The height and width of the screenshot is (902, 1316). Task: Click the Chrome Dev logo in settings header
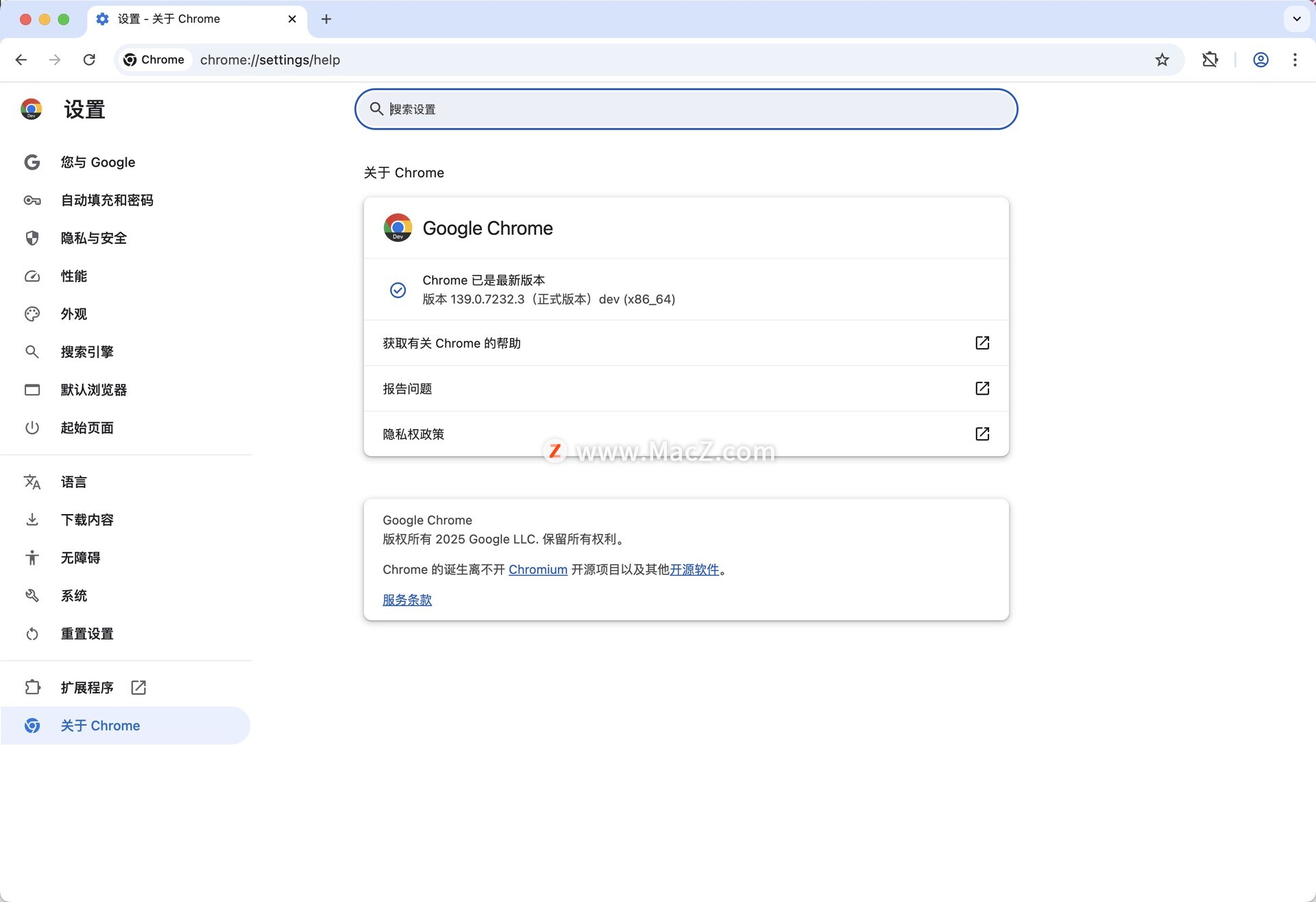click(x=32, y=109)
